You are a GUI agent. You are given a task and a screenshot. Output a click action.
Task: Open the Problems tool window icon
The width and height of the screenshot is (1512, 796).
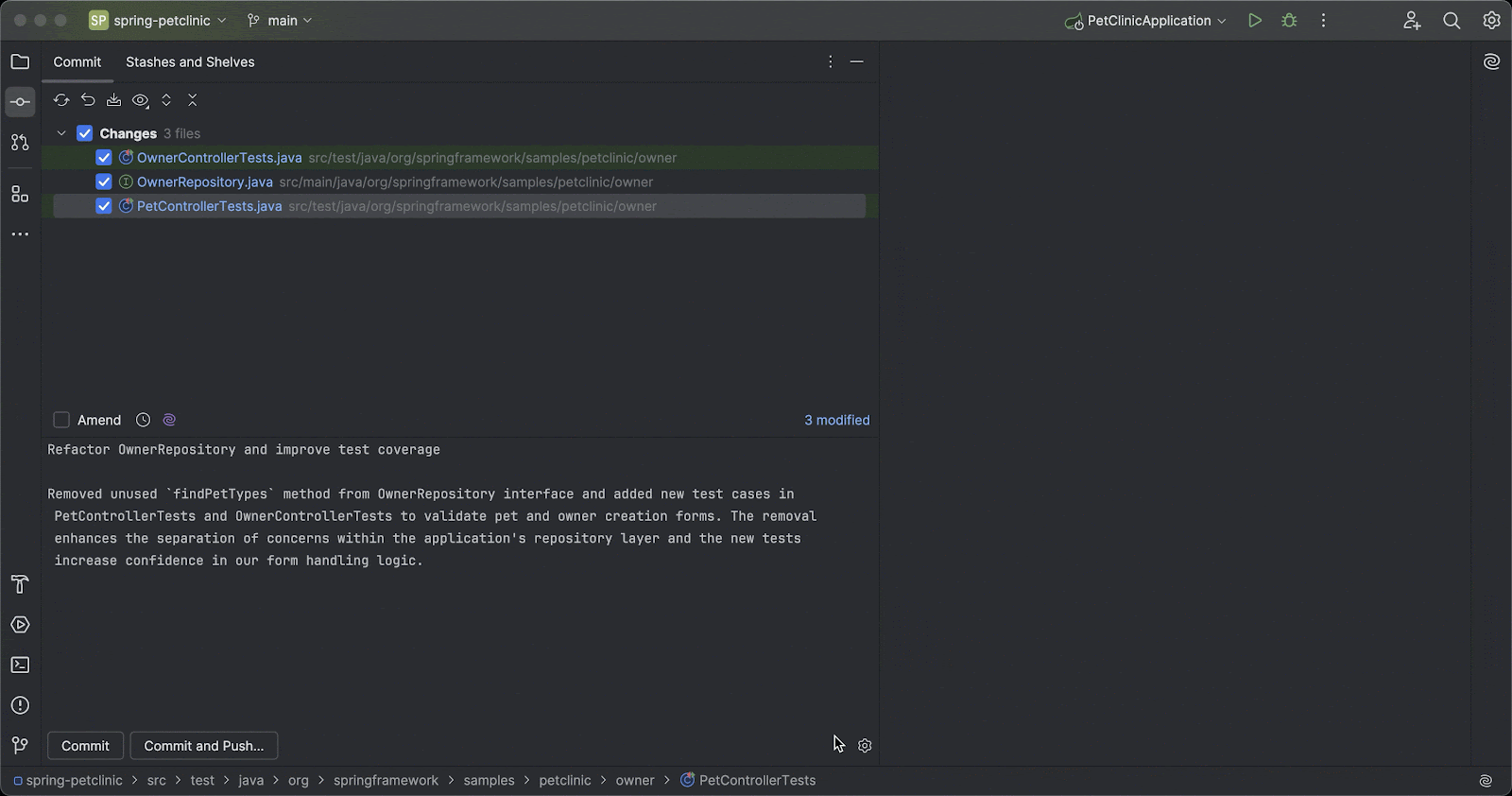[20, 705]
